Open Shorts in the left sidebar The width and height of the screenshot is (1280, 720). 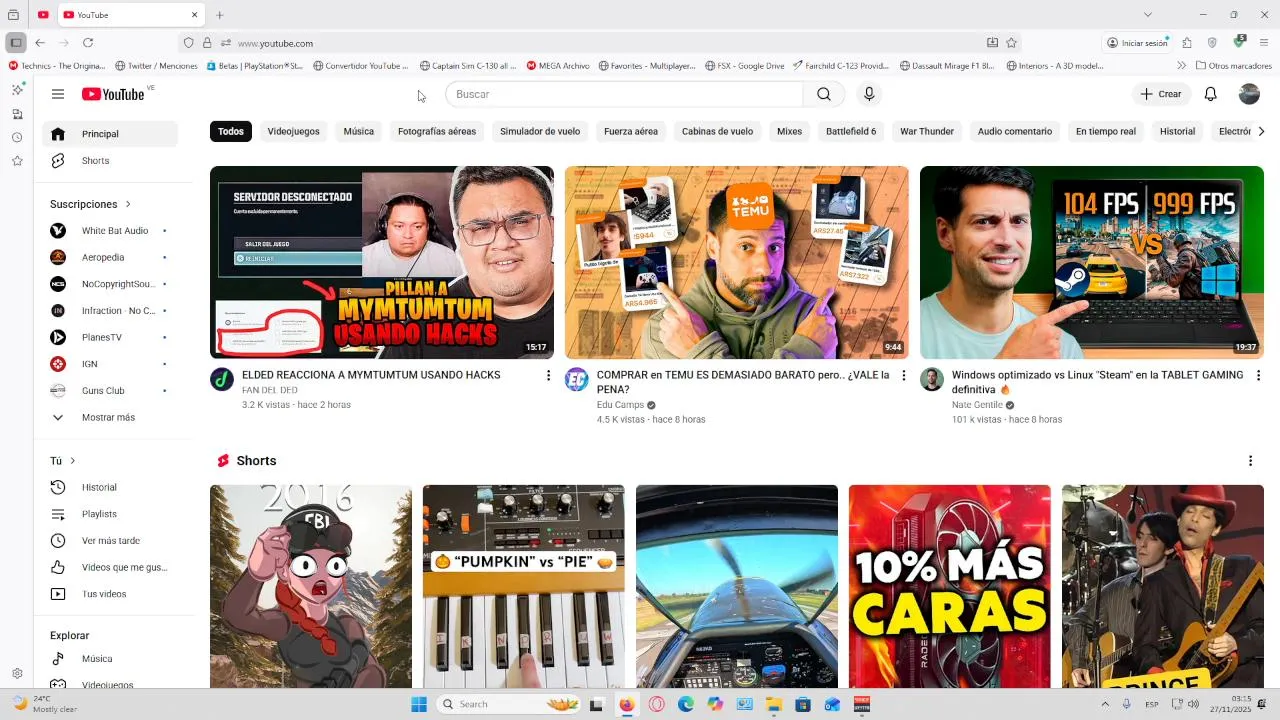[110, 161]
